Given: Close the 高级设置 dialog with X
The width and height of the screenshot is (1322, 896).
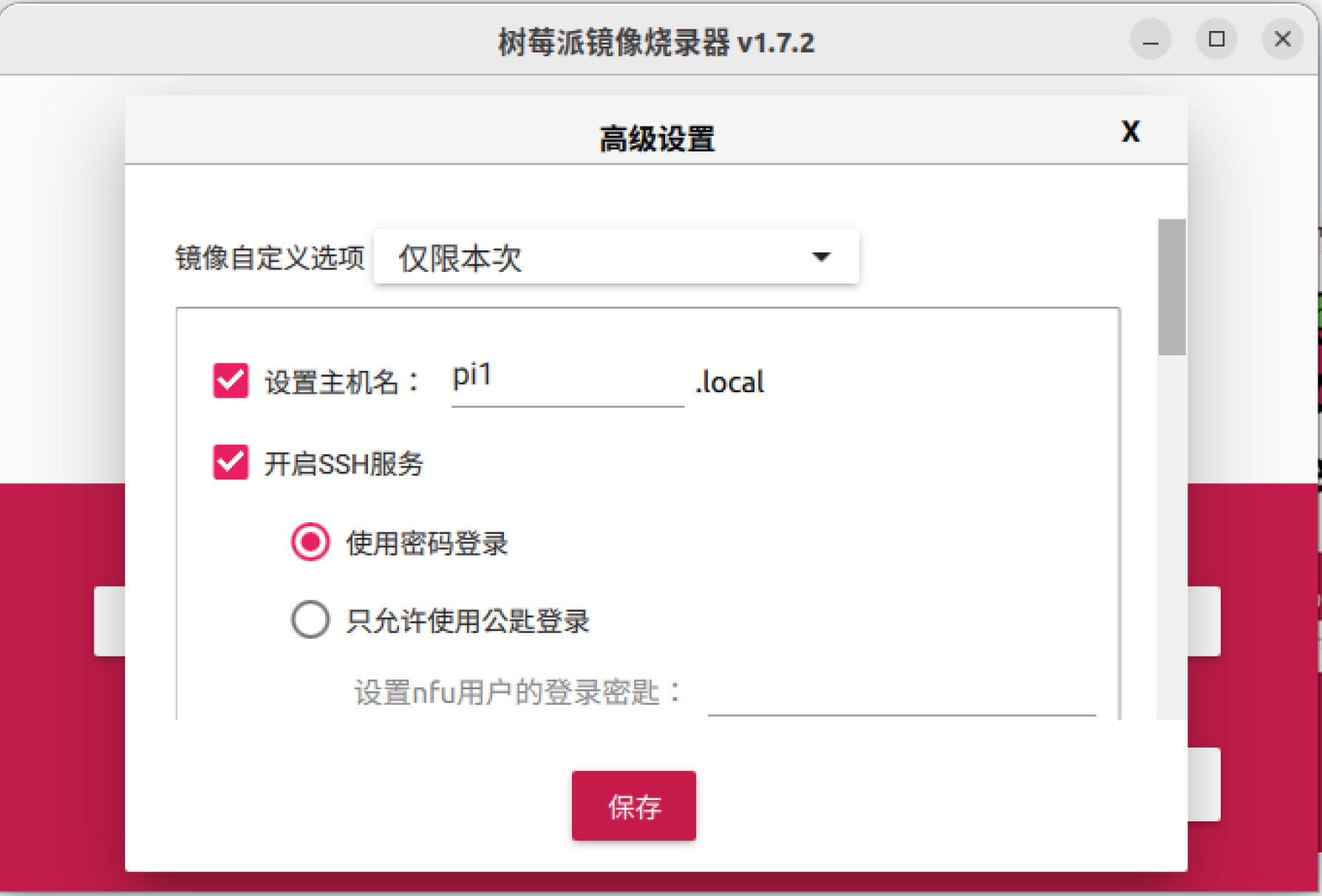Looking at the screenshot, I should [1130, 131].
